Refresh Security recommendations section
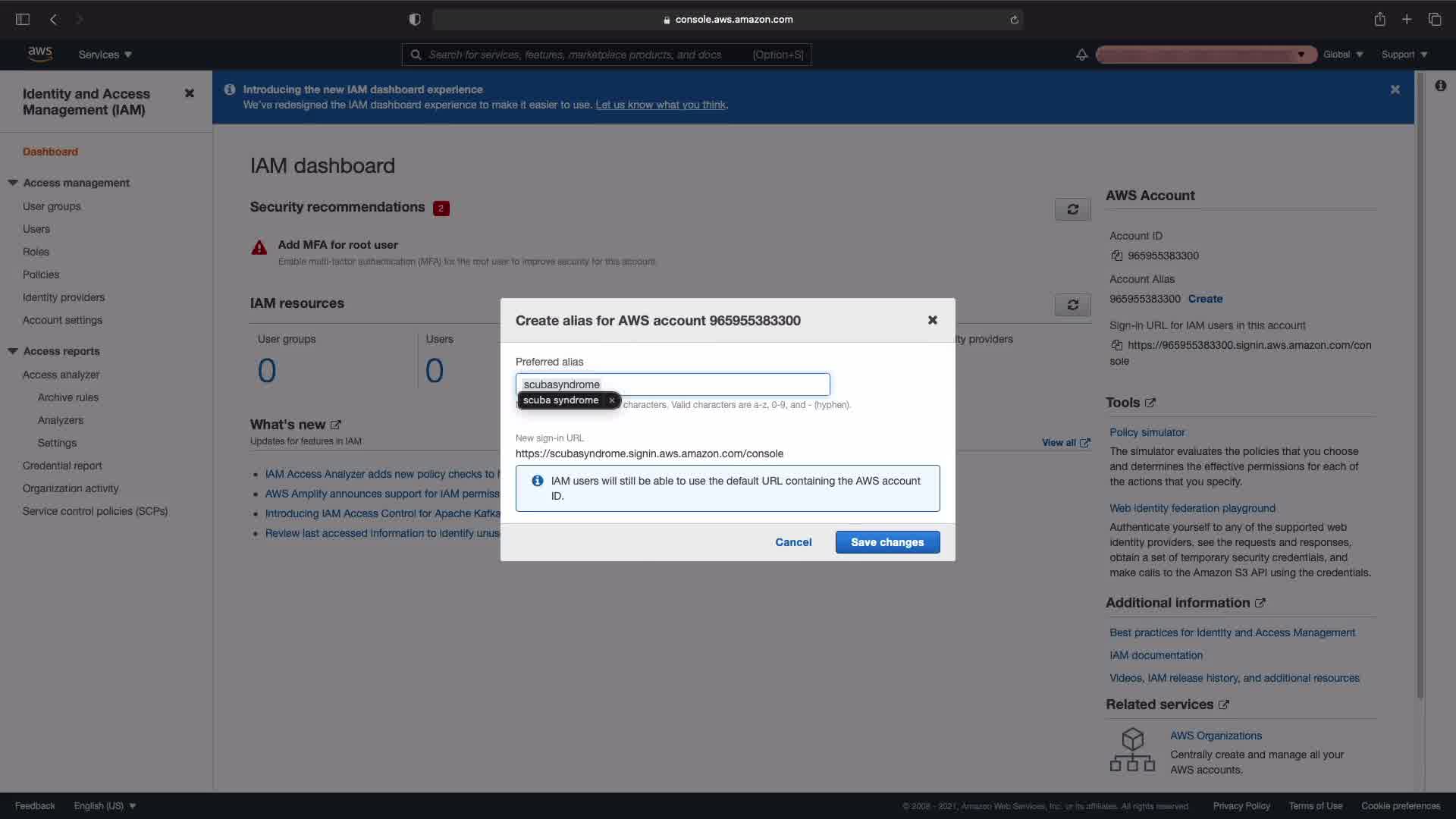Viewport: 1456px width, 819px height. pos(1072,209)
